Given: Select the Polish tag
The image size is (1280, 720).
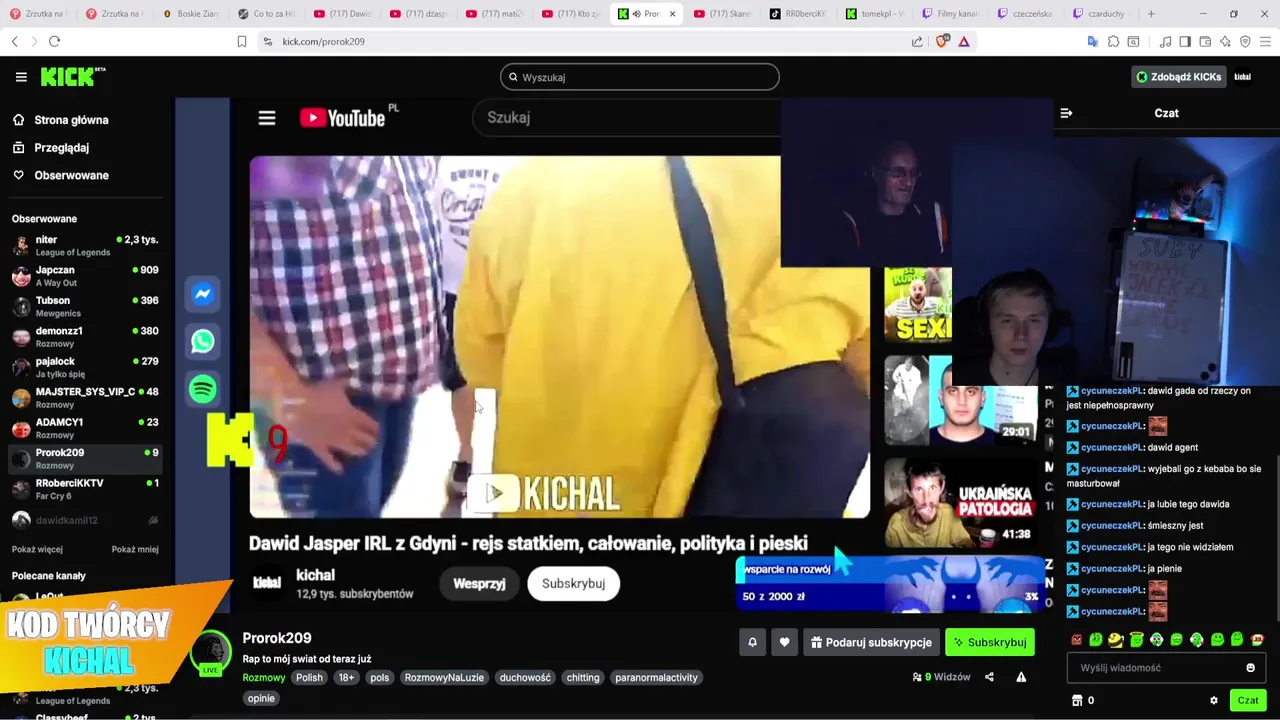Looking at the screenshot, I should pyautogui.click(x=309, y=678).
